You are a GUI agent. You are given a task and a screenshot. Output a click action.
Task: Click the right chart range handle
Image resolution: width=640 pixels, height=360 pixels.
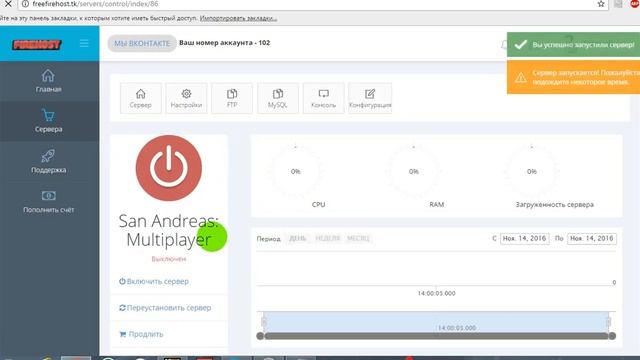[609, 322]
